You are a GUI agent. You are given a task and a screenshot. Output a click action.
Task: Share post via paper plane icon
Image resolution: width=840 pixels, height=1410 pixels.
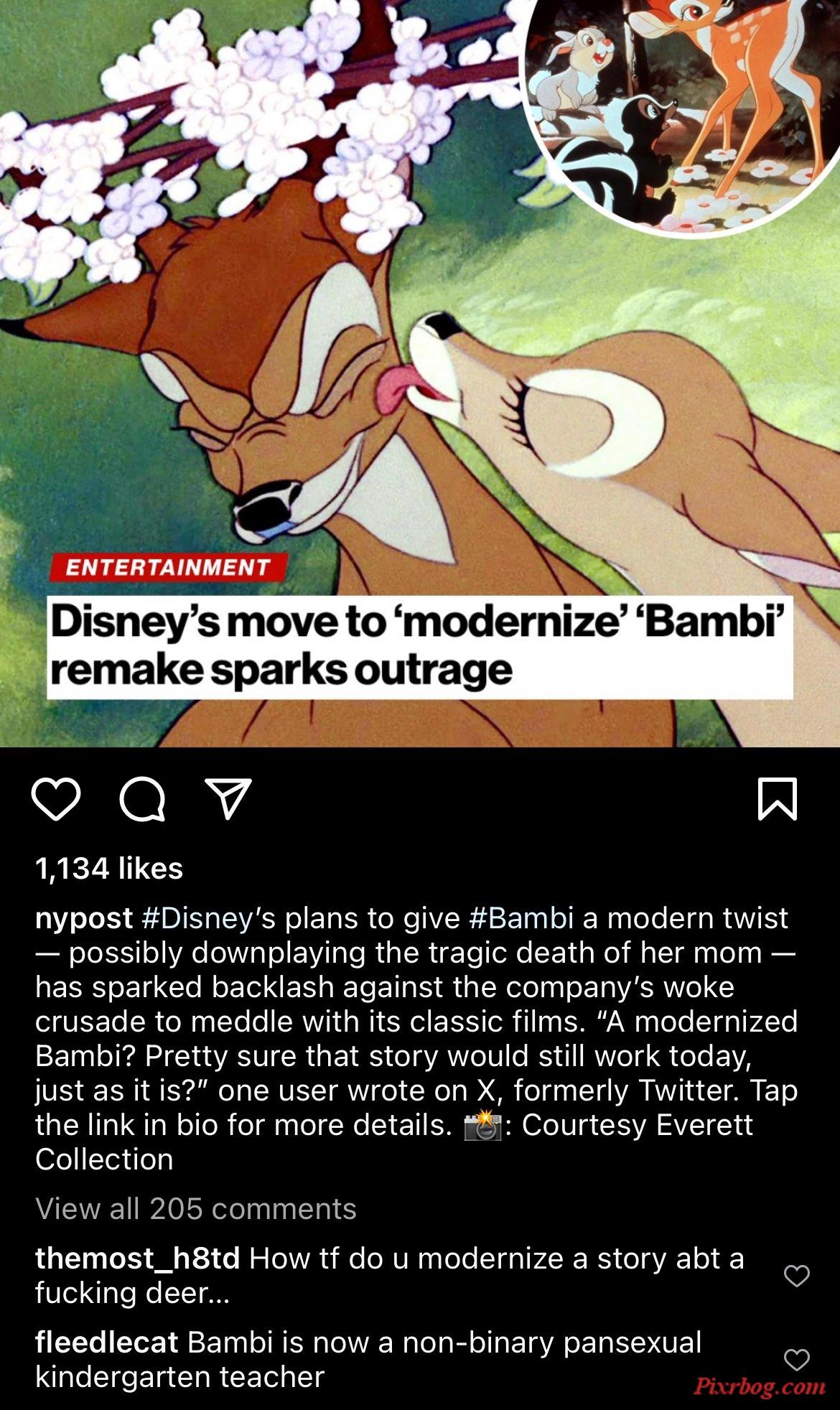228,798
